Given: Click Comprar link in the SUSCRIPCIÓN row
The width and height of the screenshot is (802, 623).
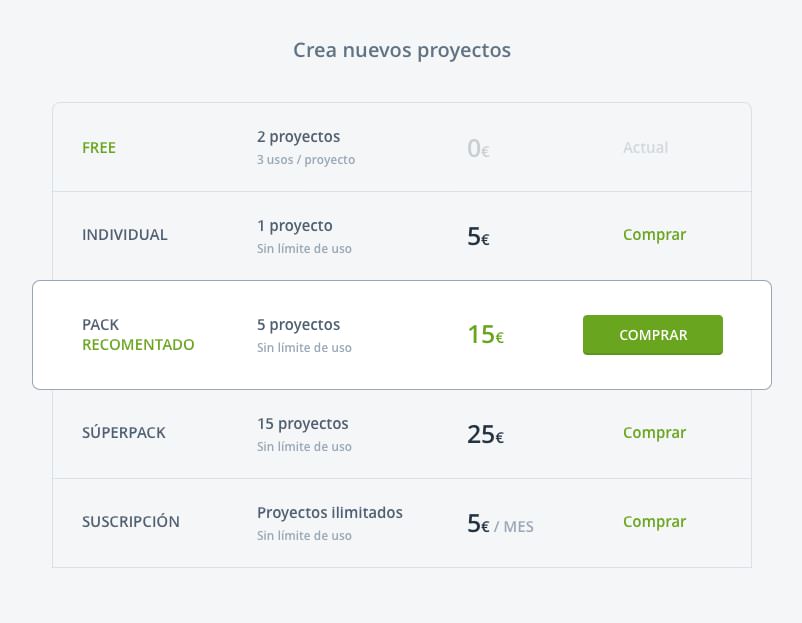Looking at the screenshot, I should [x=654, y=521].
